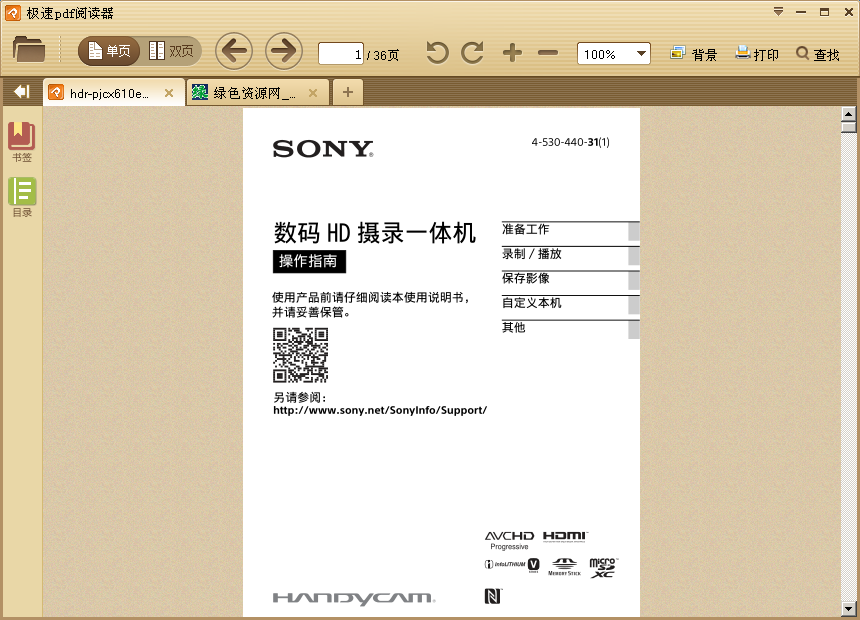Click the Sony support URL link
Image resolution: width=860 pixels, height=620 pixels.
point(379,410)
